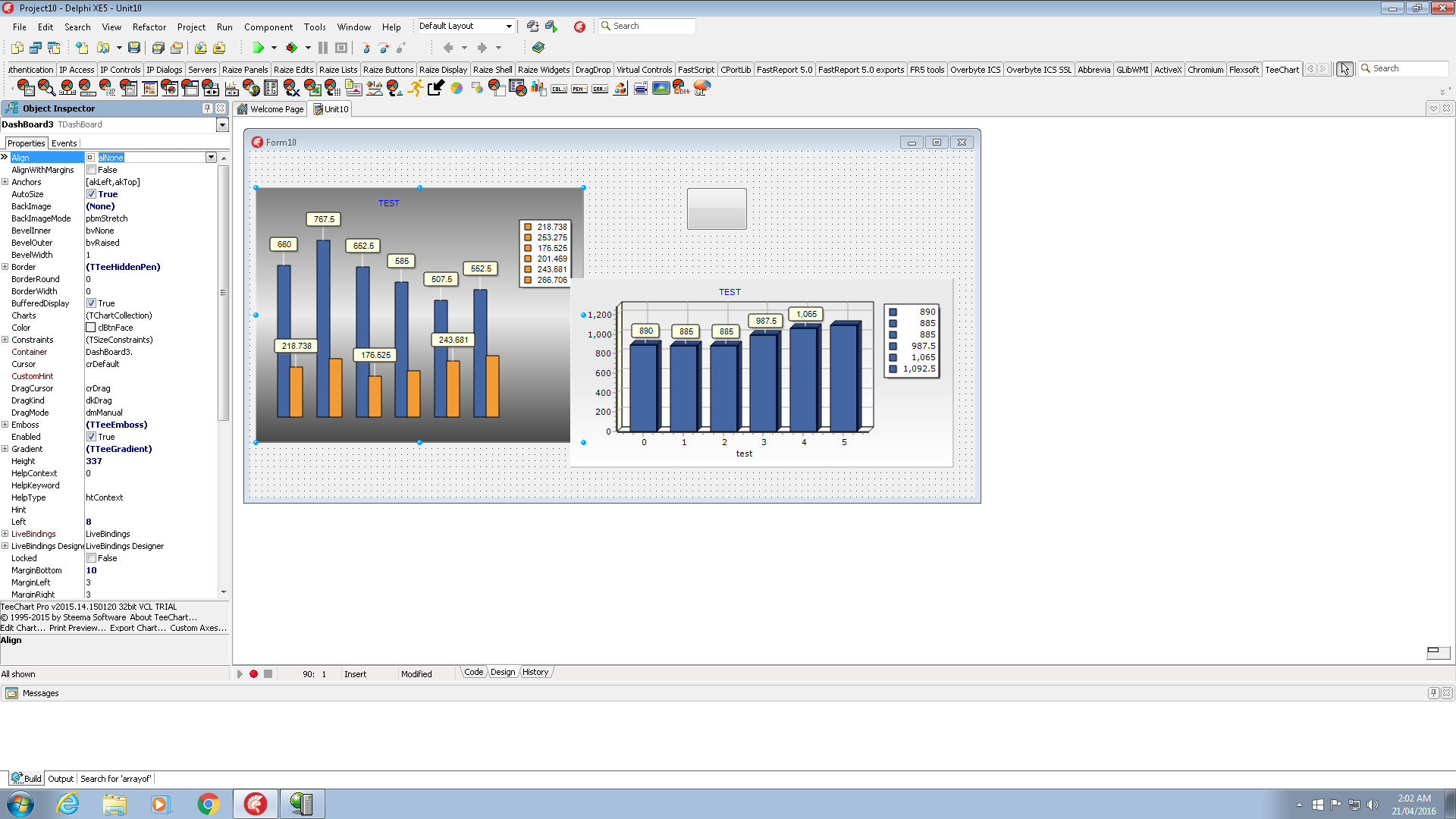This screenshot has width=1456, height=819.
Task: Select the GL chart component icon
Action: point(702,88)
